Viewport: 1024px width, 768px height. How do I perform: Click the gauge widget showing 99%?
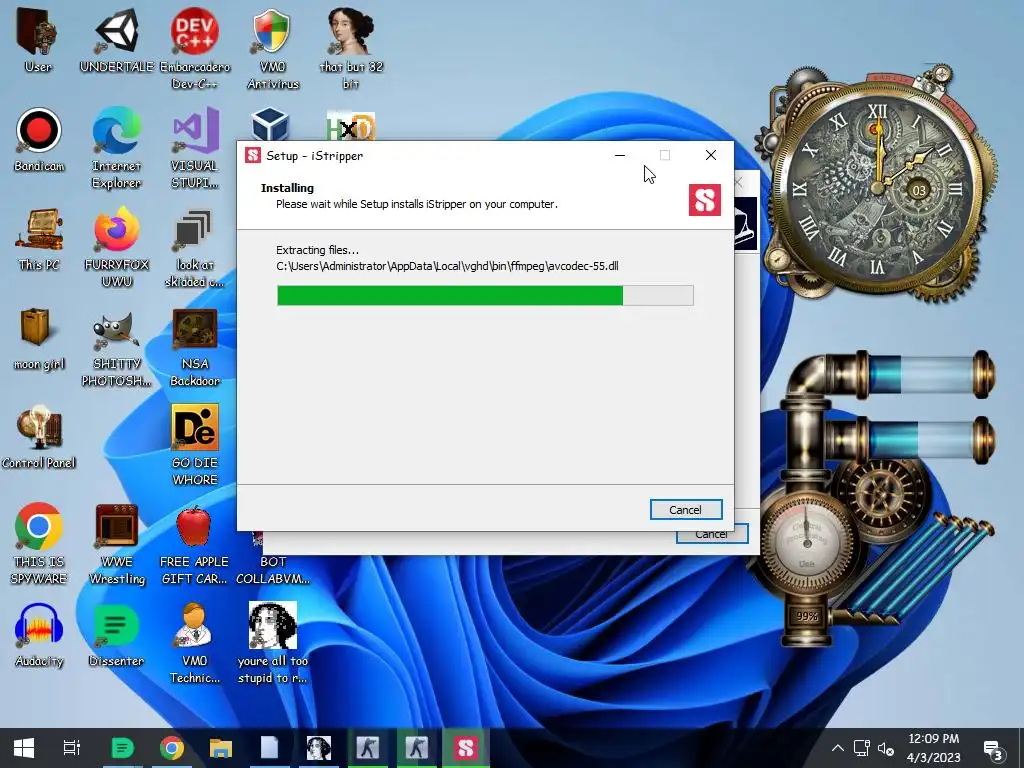807,616
